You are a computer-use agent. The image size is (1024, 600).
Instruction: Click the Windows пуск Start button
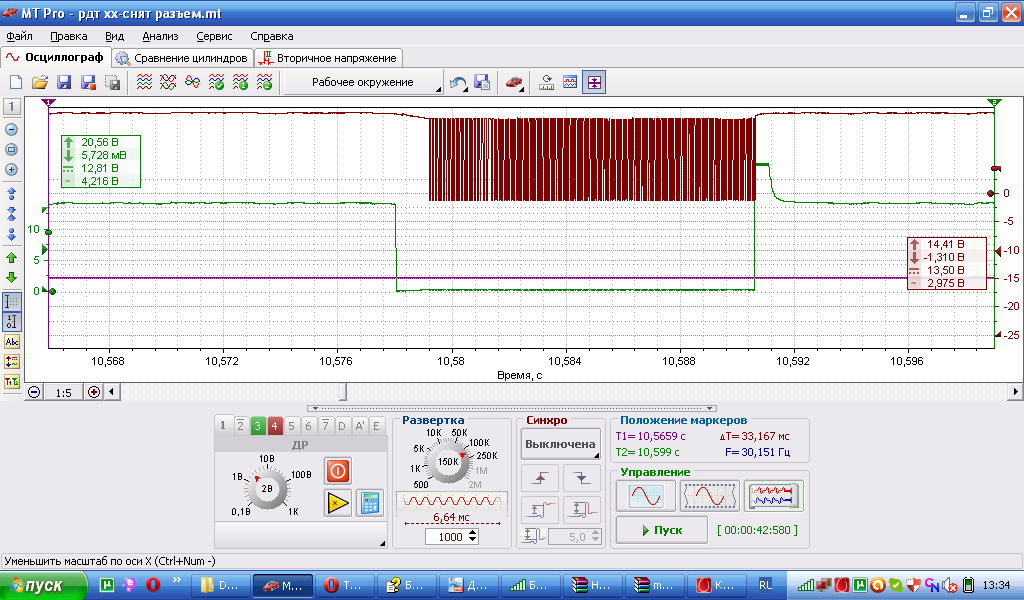click(x=43, y=586)
